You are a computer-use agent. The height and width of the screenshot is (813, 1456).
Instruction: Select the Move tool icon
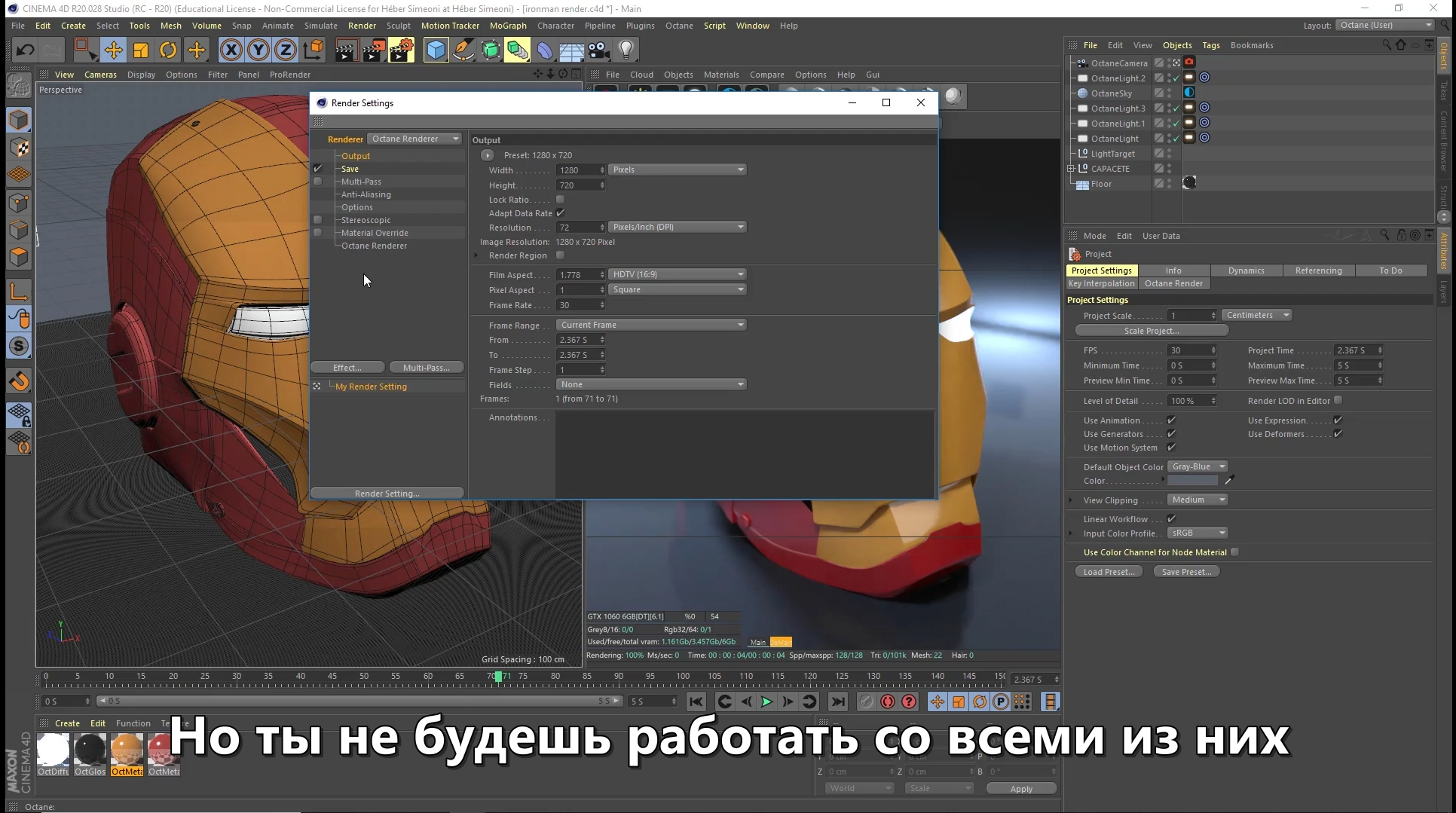(x=114, y=50)
